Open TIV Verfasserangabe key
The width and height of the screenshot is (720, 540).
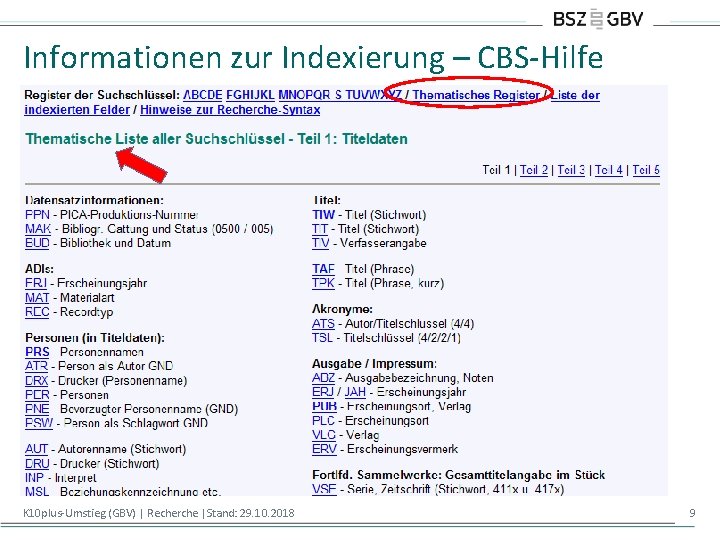tap(321, 243)
